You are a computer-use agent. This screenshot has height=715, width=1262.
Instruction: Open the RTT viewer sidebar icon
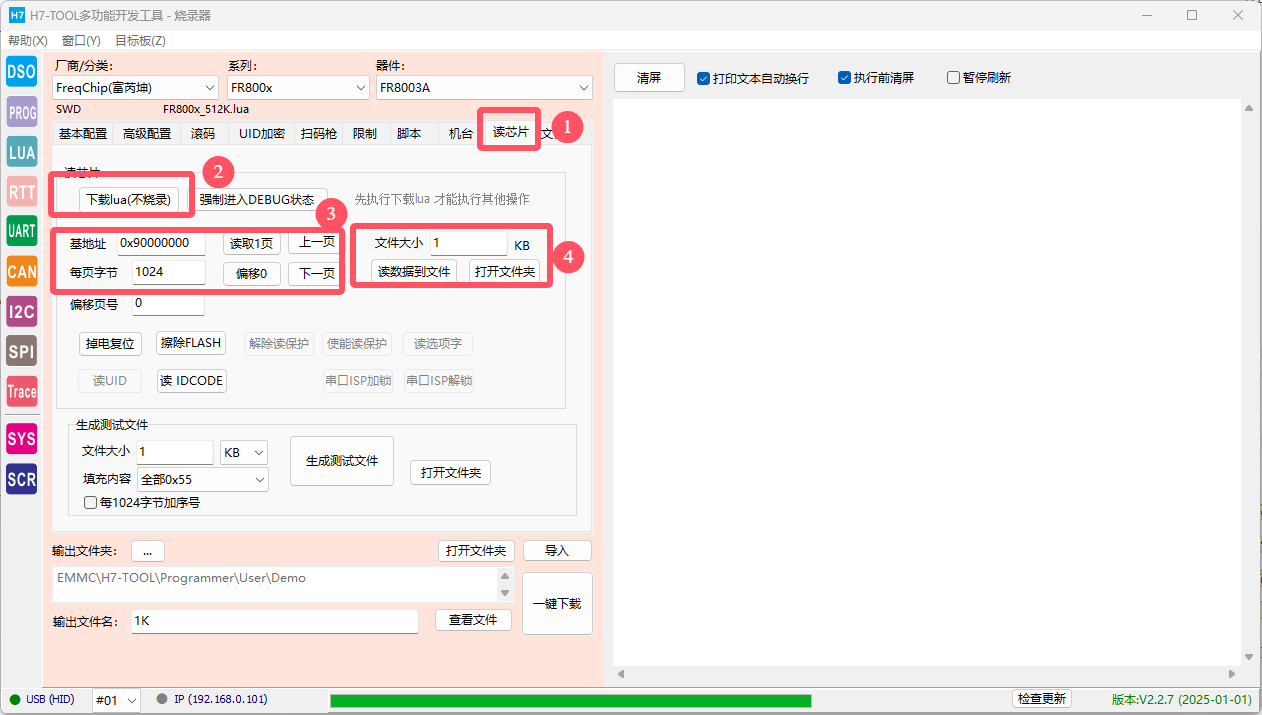(x=21, y=191)
